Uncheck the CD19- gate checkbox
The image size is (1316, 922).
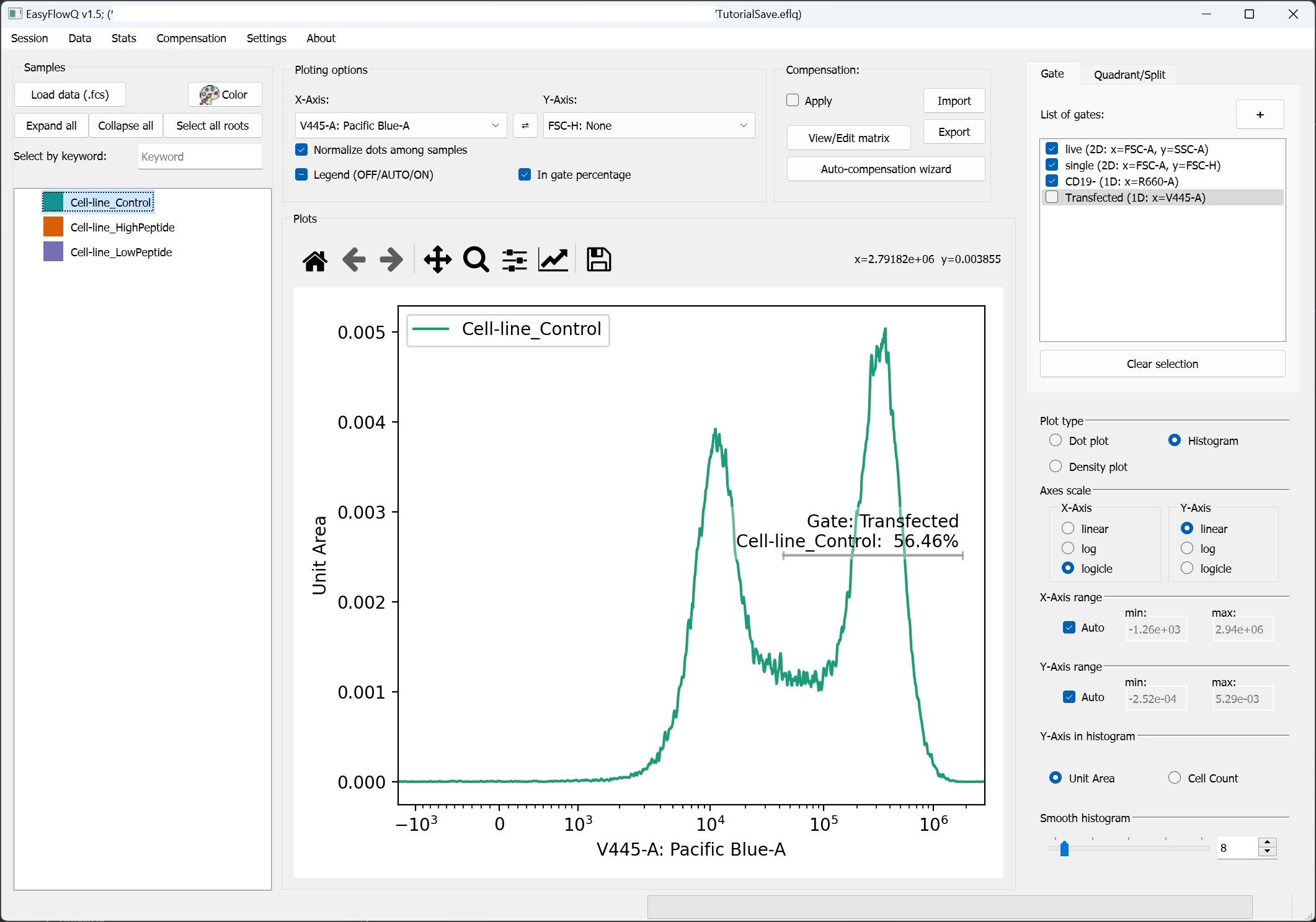point(1052,181)
